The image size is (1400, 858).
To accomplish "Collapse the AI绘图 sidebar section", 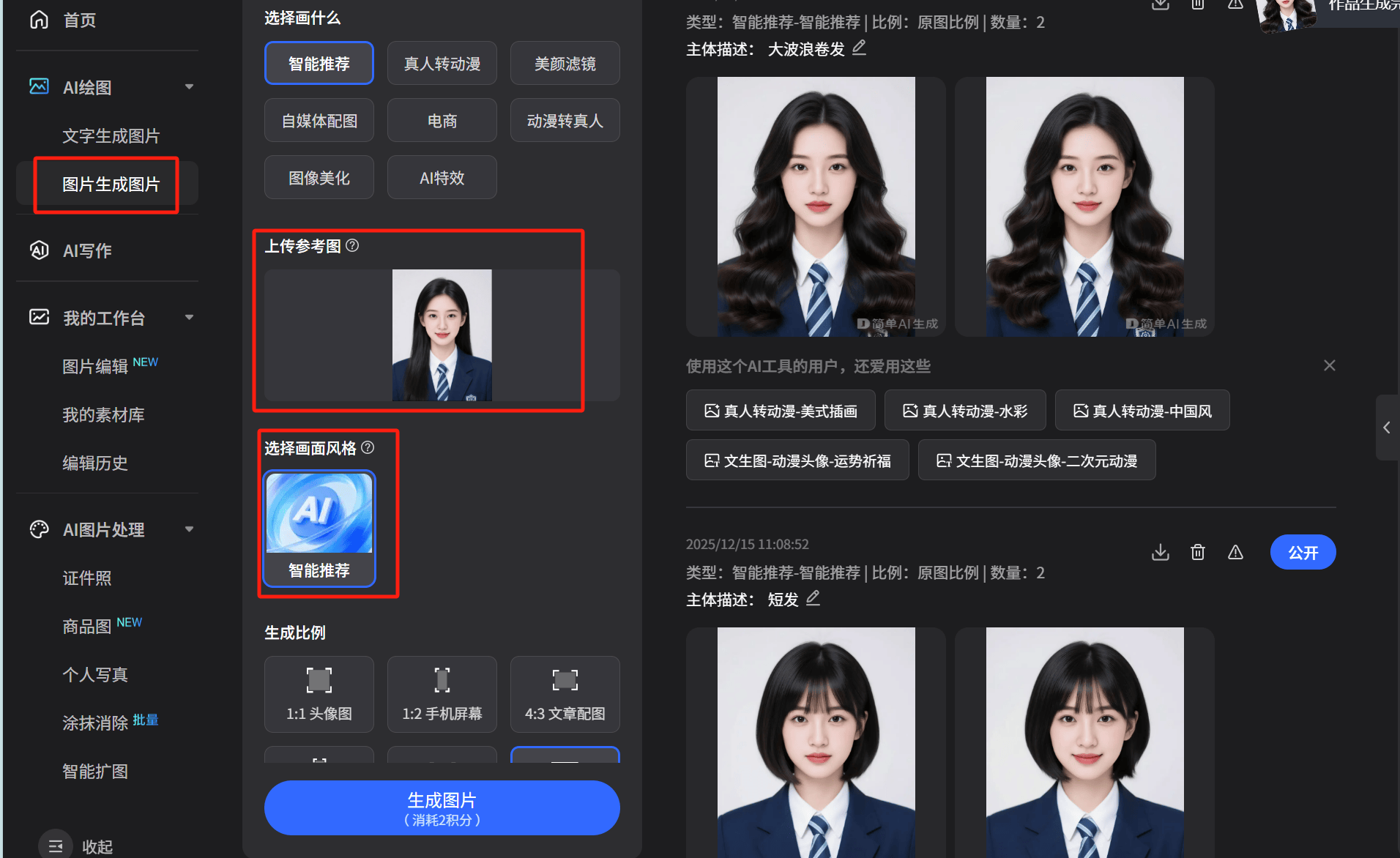I will tap(190, 87).
